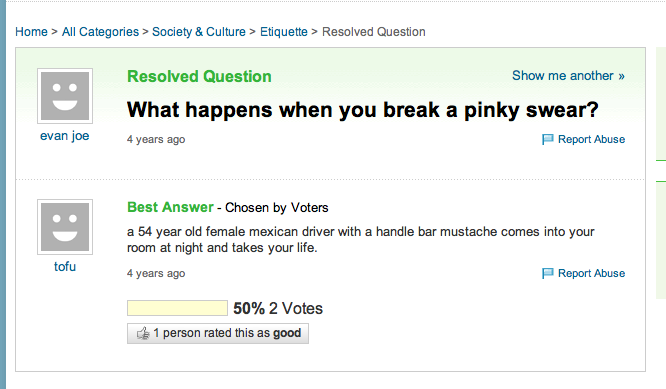
Task: Click tofu's smiley avatar icon
Action: (x=65, y=227)
